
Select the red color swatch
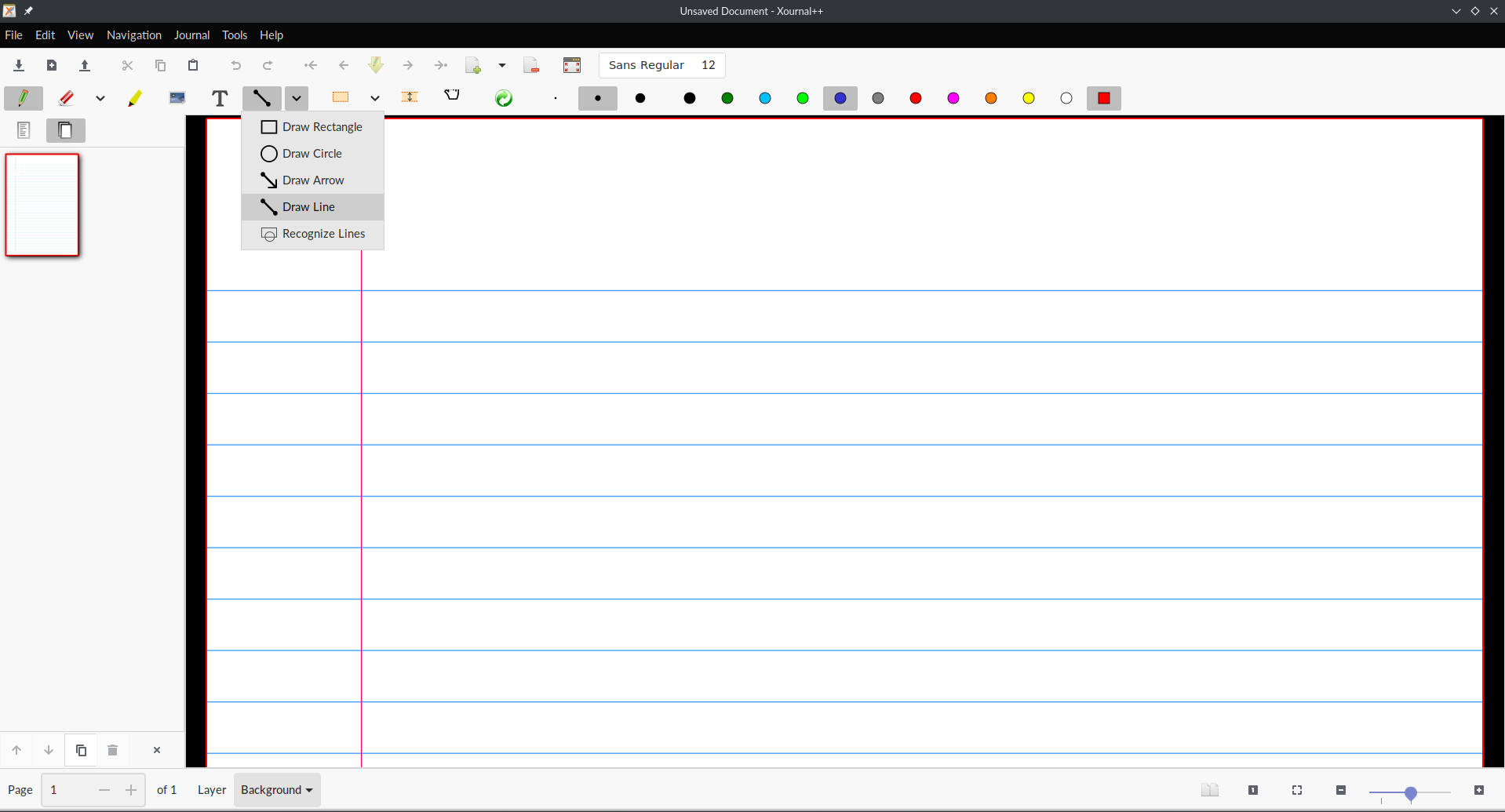915,98
